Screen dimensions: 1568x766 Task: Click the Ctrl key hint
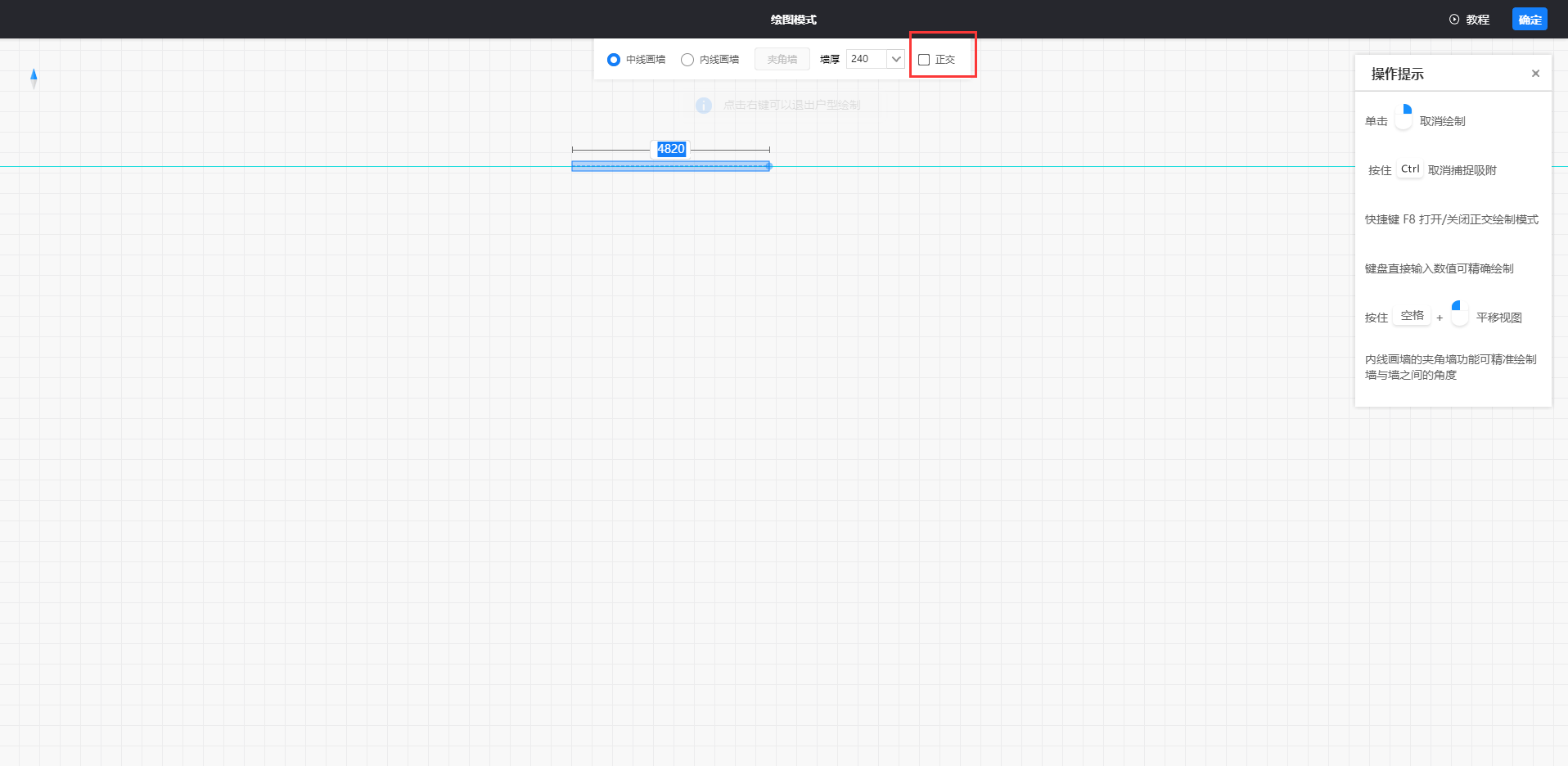(x=1410, y=169)
